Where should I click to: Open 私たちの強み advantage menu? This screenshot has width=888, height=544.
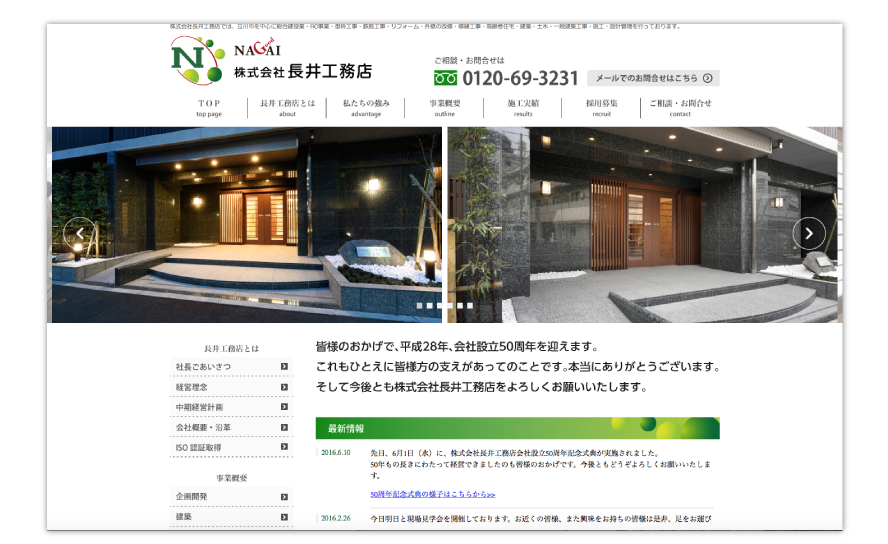click(x=366, y=108)
